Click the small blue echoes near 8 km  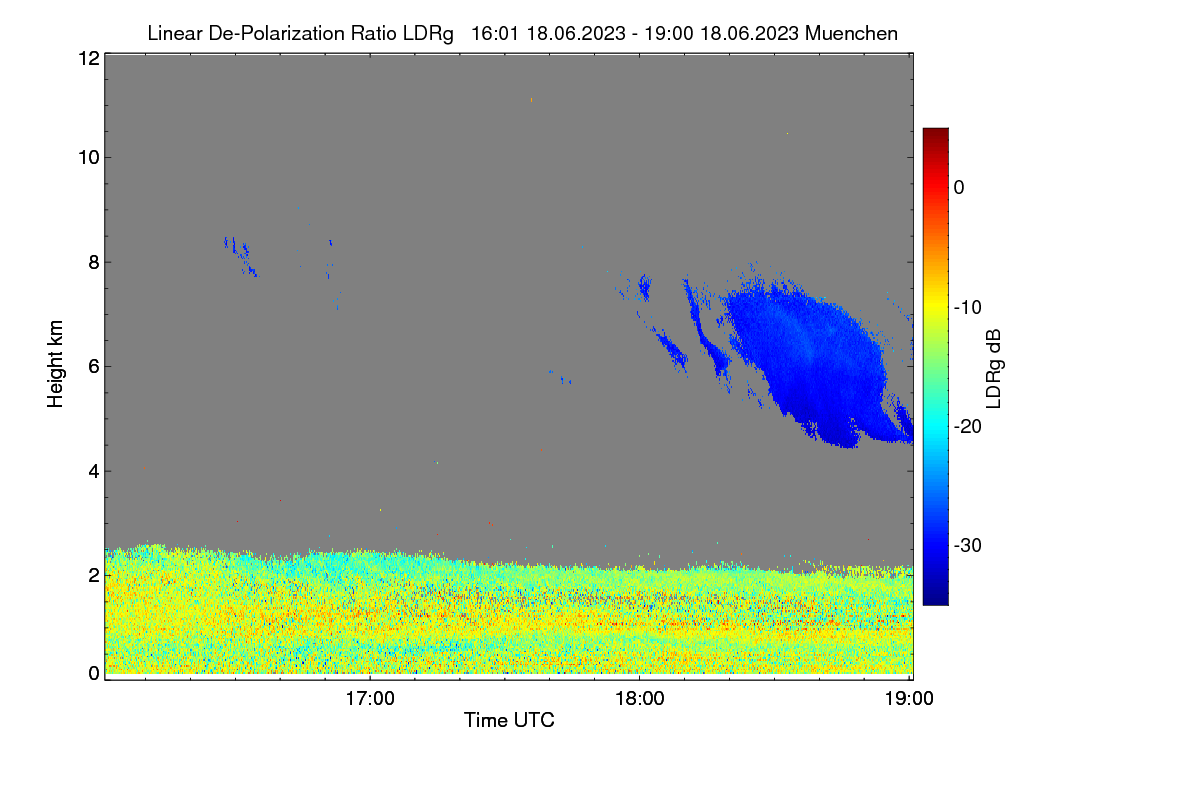242,256
